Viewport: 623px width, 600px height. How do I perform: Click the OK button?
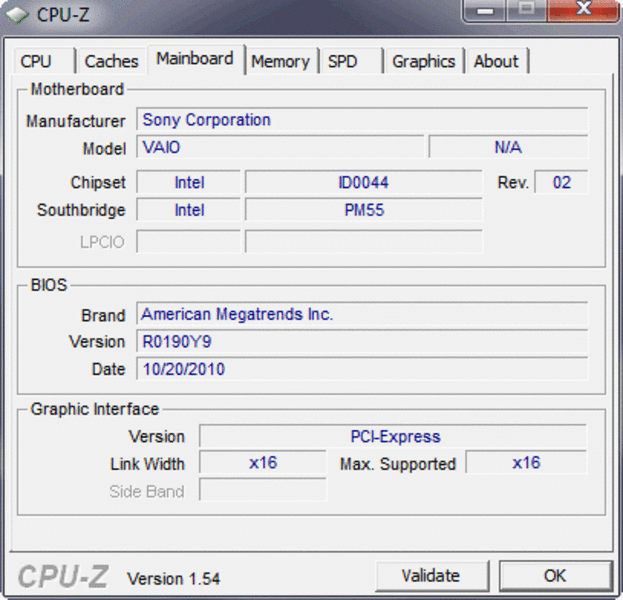tap(555, 576)
